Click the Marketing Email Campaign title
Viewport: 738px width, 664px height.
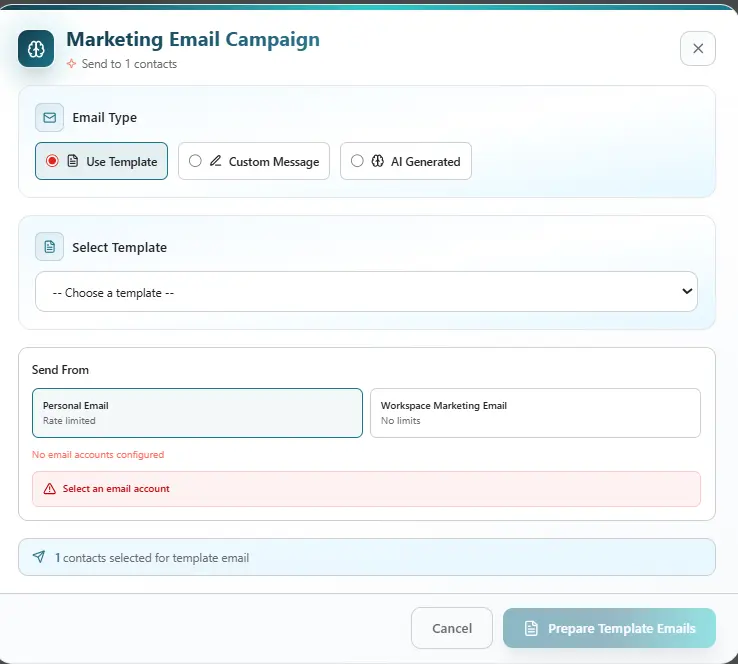pyautogui.click(x=193, y=40)
